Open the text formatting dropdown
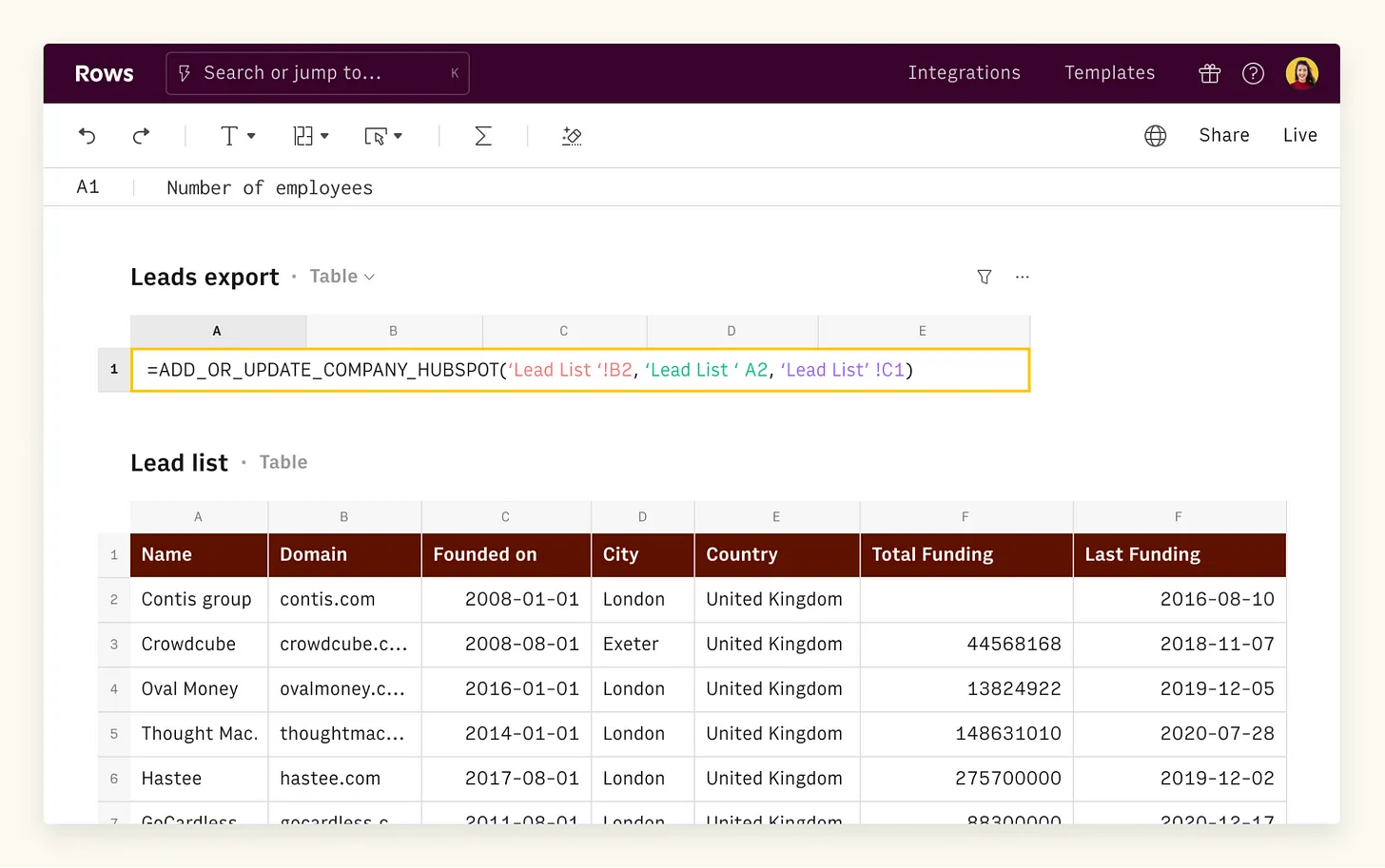This screenshot has height=868, width=1385. (x=238, y=136)
